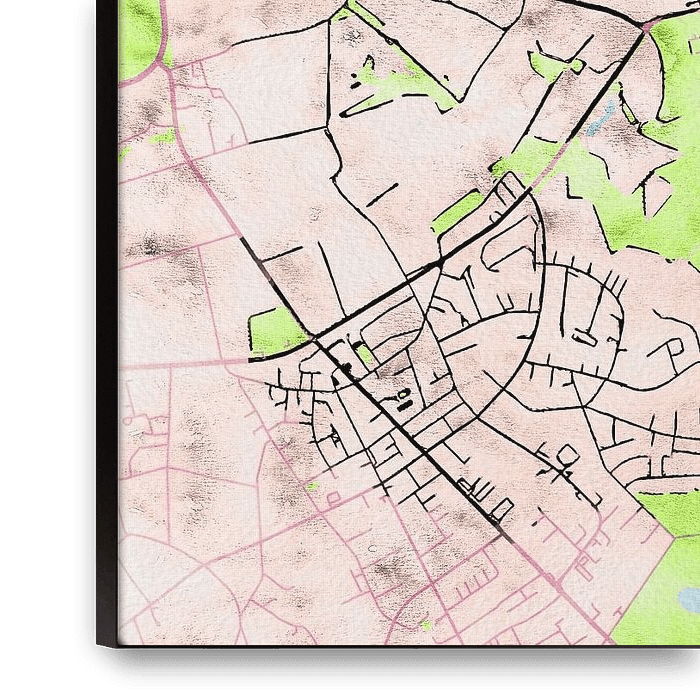The height and width of the screenshot is (700, 700).
Task: Select the large green forest at the upper right
Action: click(640, 200)
